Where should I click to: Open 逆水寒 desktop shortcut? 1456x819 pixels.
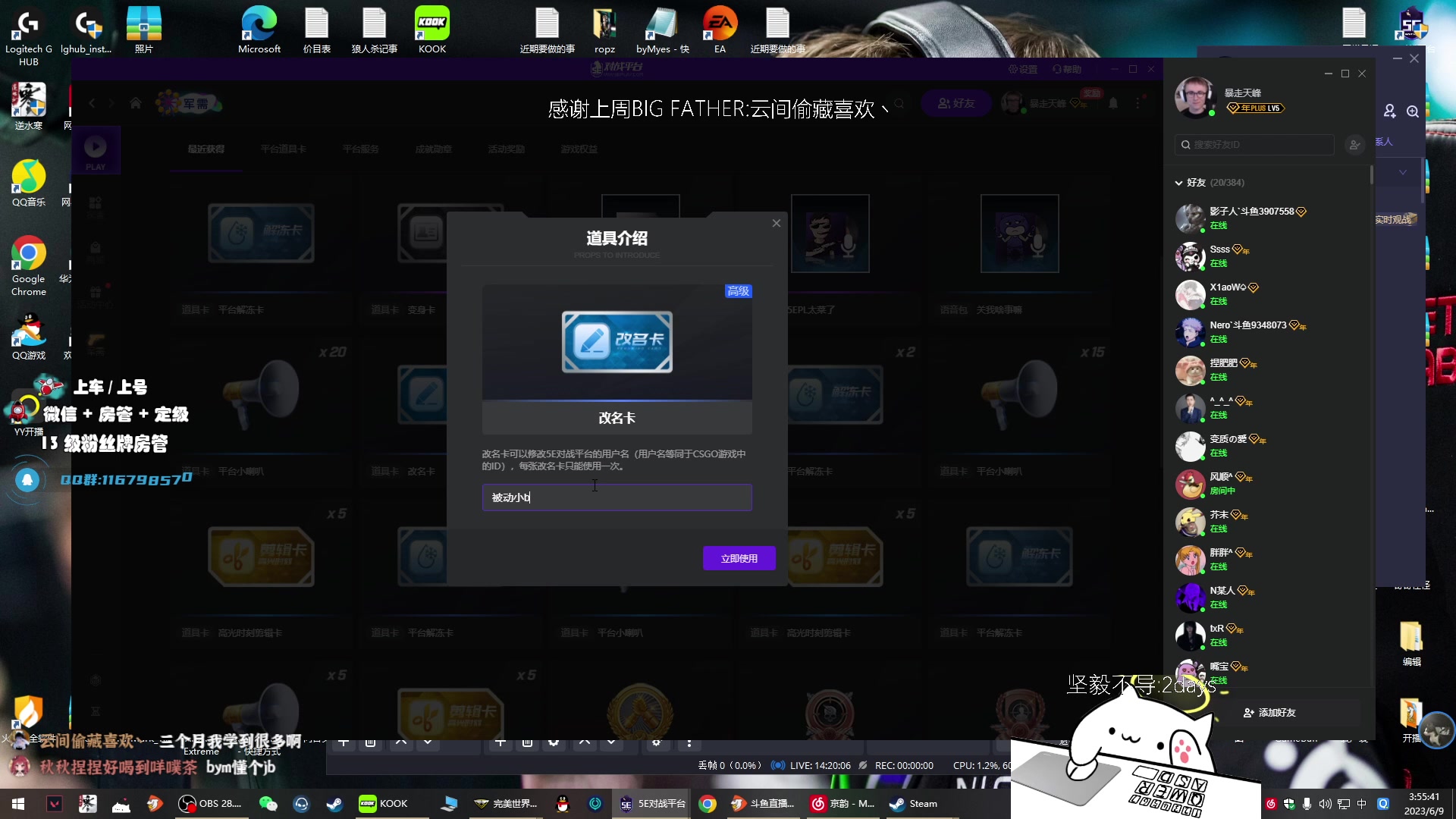point(29,107)
